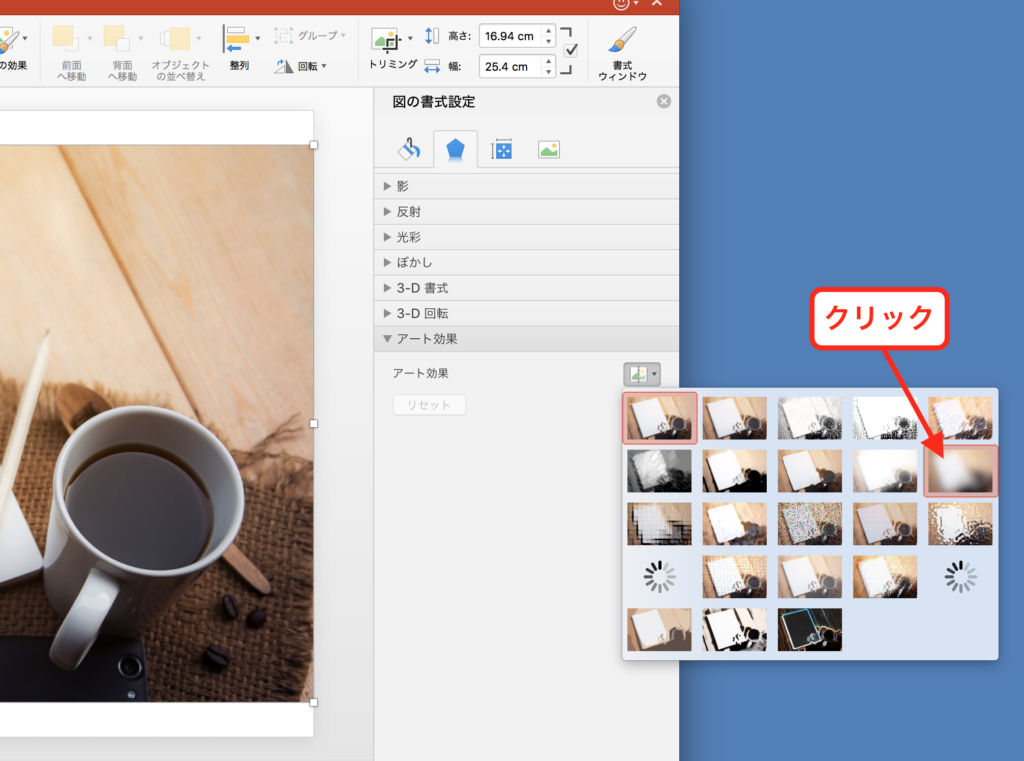
Task: Click the リセット button
Action: coord(429,405)
